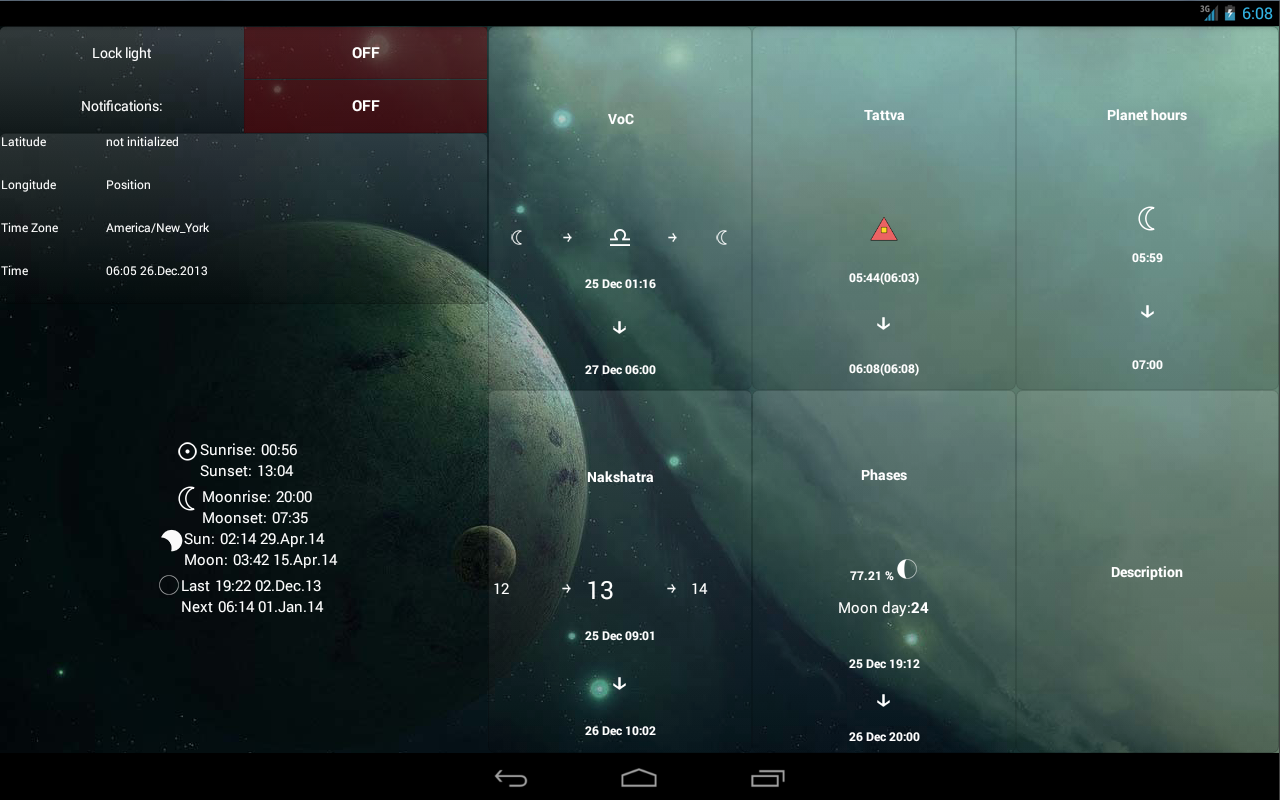Open the Android Home screen button
1280x800 pixels.
(x=639, y=778)
